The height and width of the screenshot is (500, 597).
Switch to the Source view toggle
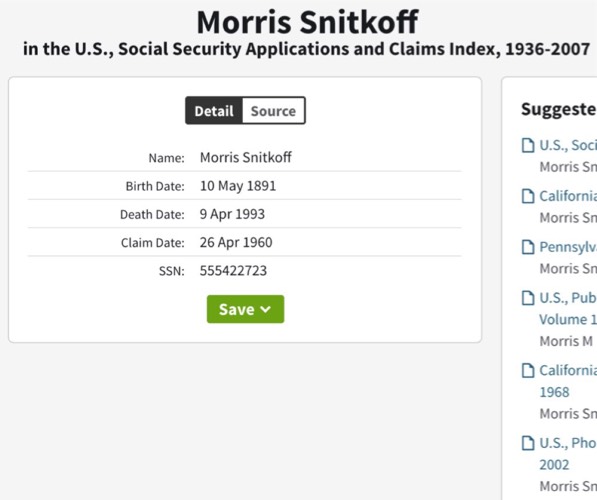click(x=273, y=111)
